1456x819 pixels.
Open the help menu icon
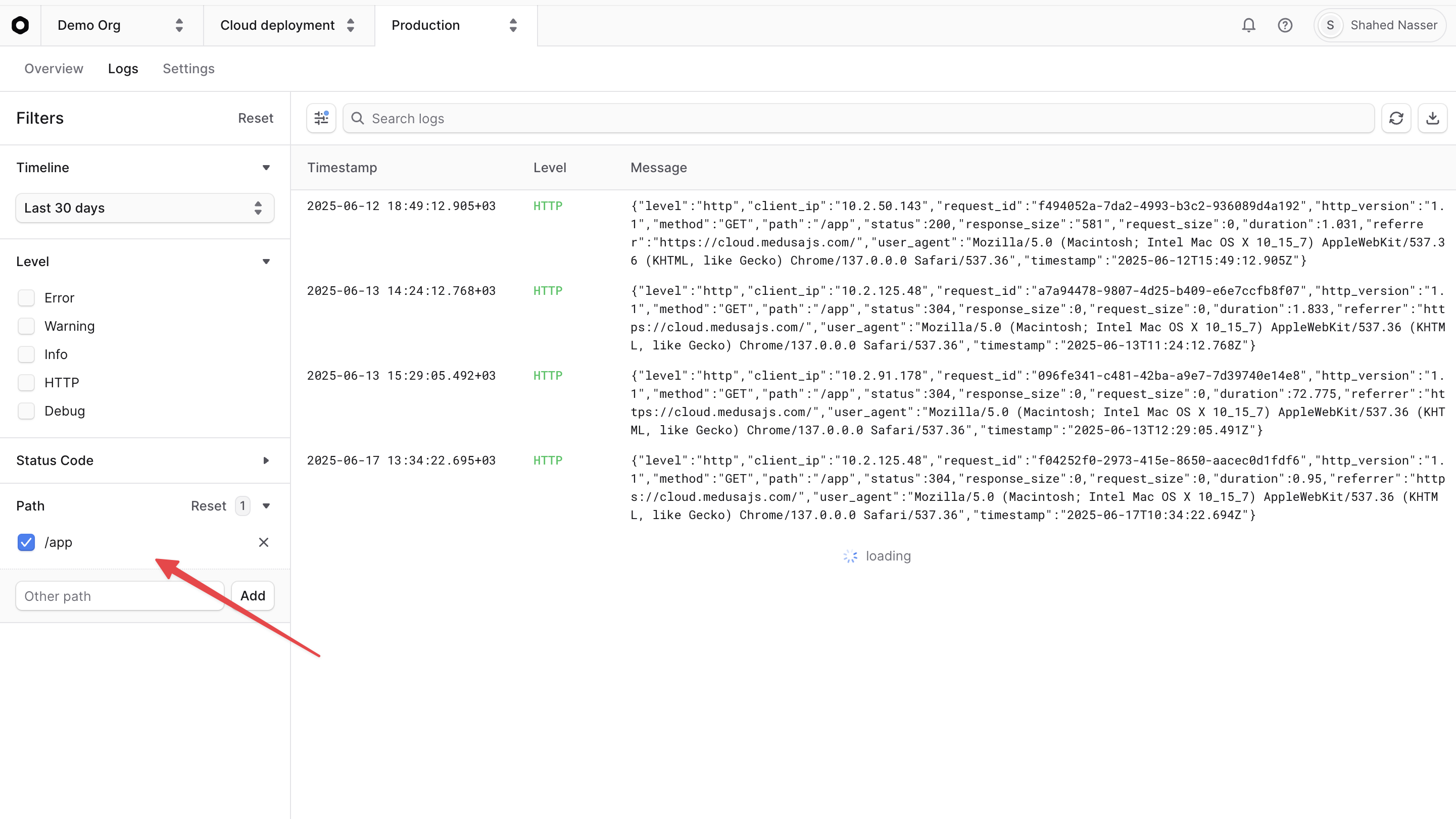tap(1285, 25)
